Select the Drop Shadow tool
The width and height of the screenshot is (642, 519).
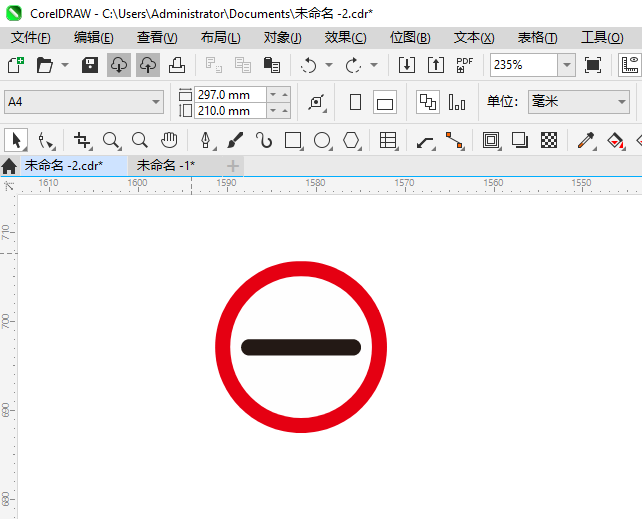pyautogui.click(x=520, y=140)
